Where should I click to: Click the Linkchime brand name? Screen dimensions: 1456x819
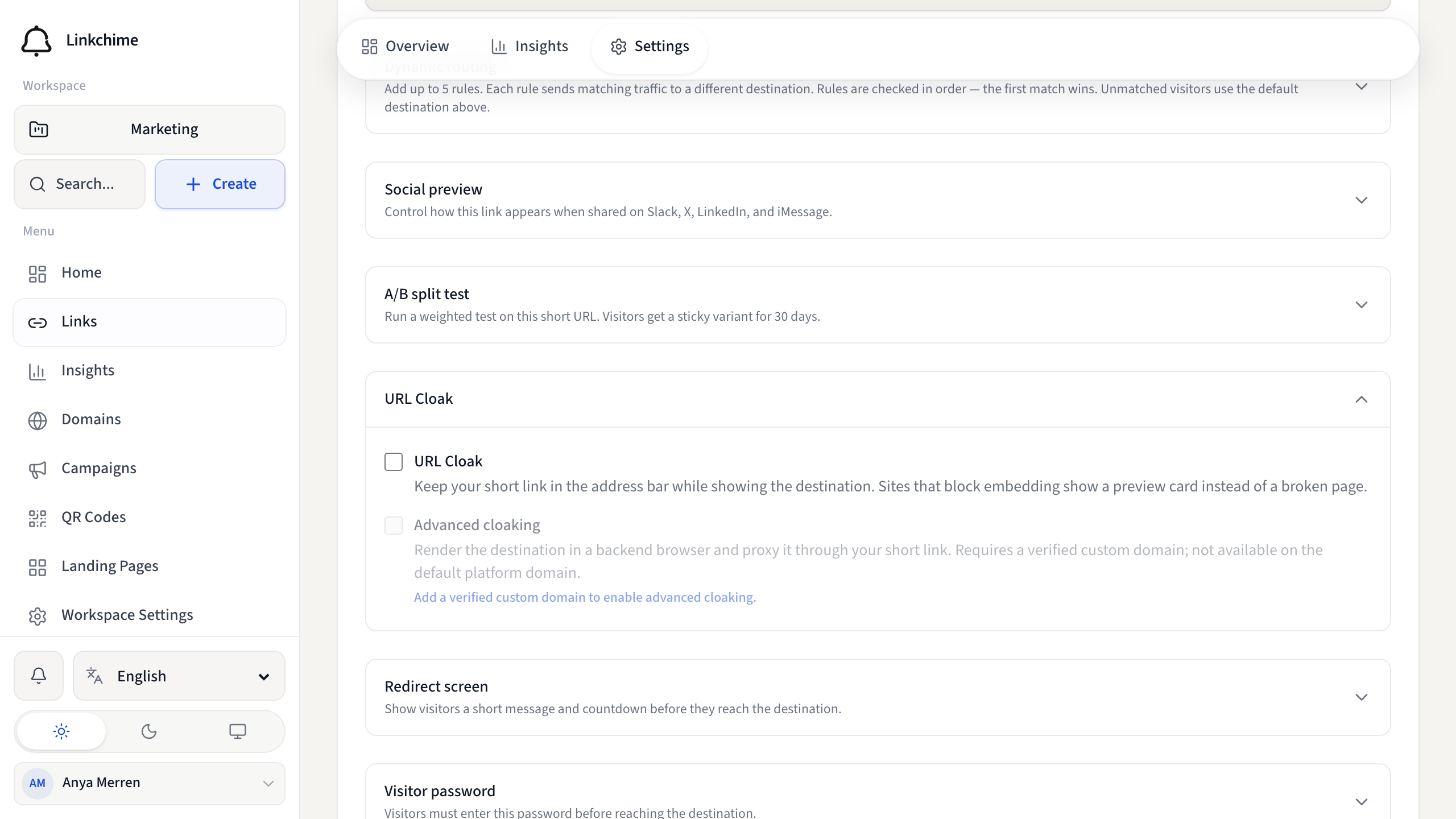pos(102,40)
